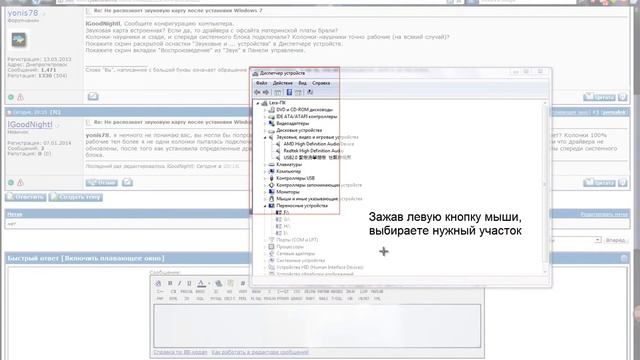This screenshot has width=640, height=360.
Task: Select Порты (COM и LPT) tree item
Action: pyautogui.click(x=297, y=240)
